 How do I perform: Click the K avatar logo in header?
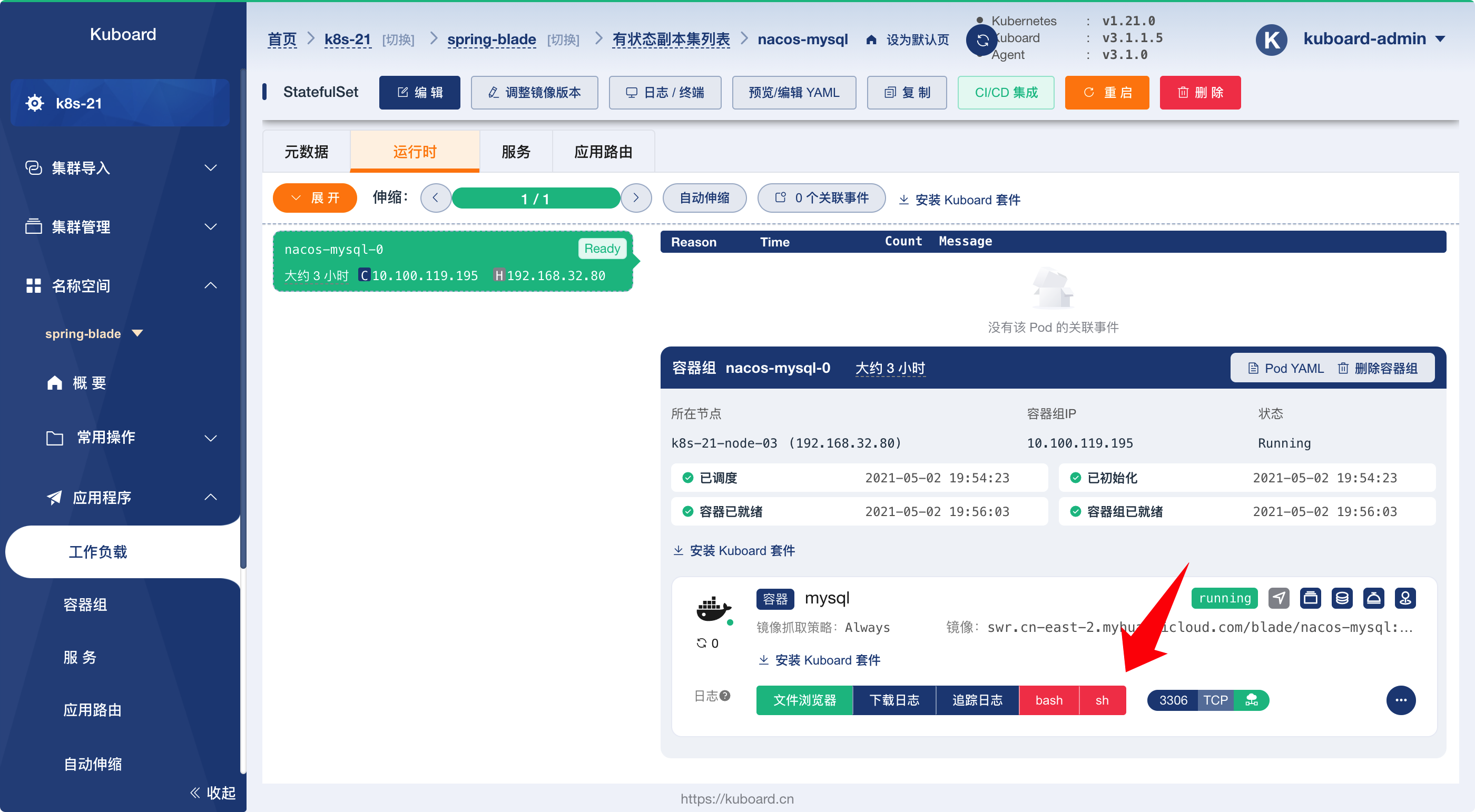point(1272,39)
